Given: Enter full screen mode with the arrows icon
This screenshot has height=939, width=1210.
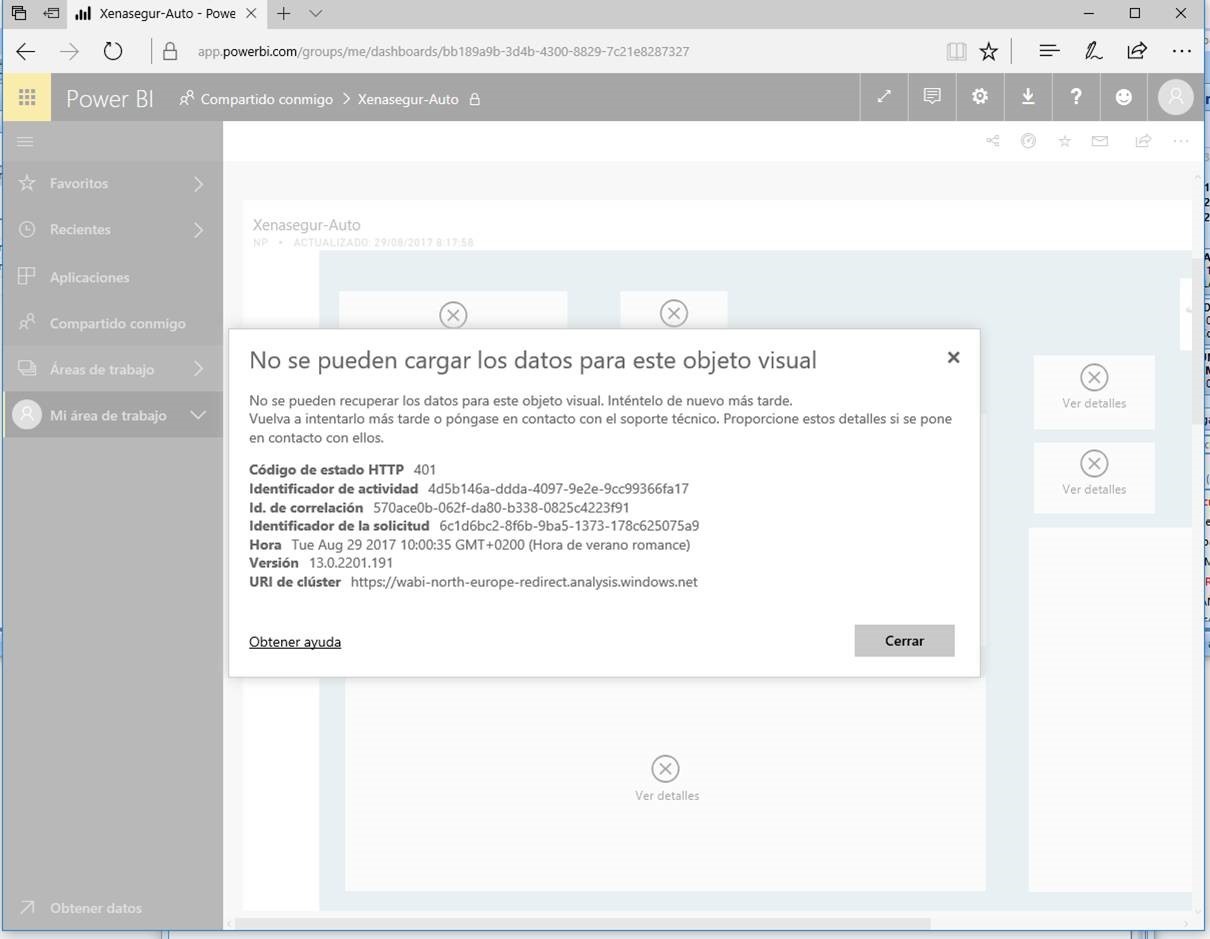Looking at the screenshot, I should click(x=884, y=97).
